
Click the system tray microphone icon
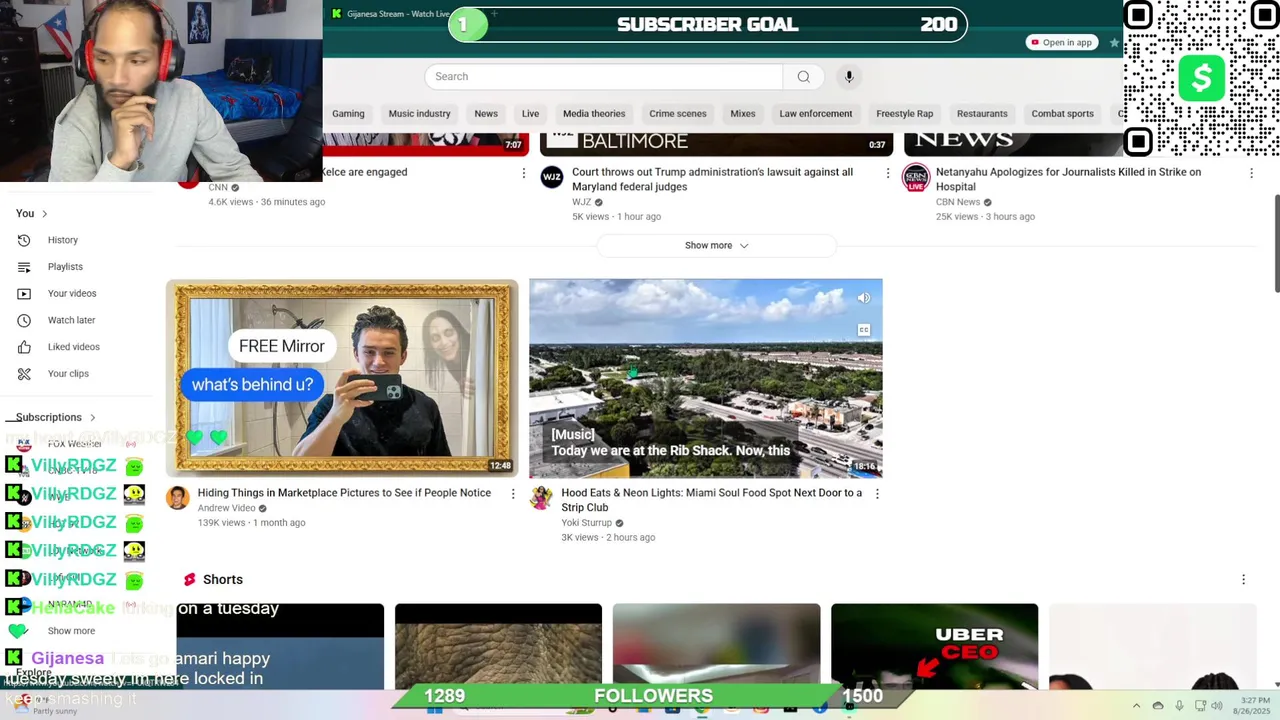click(x=1179, y=706)
